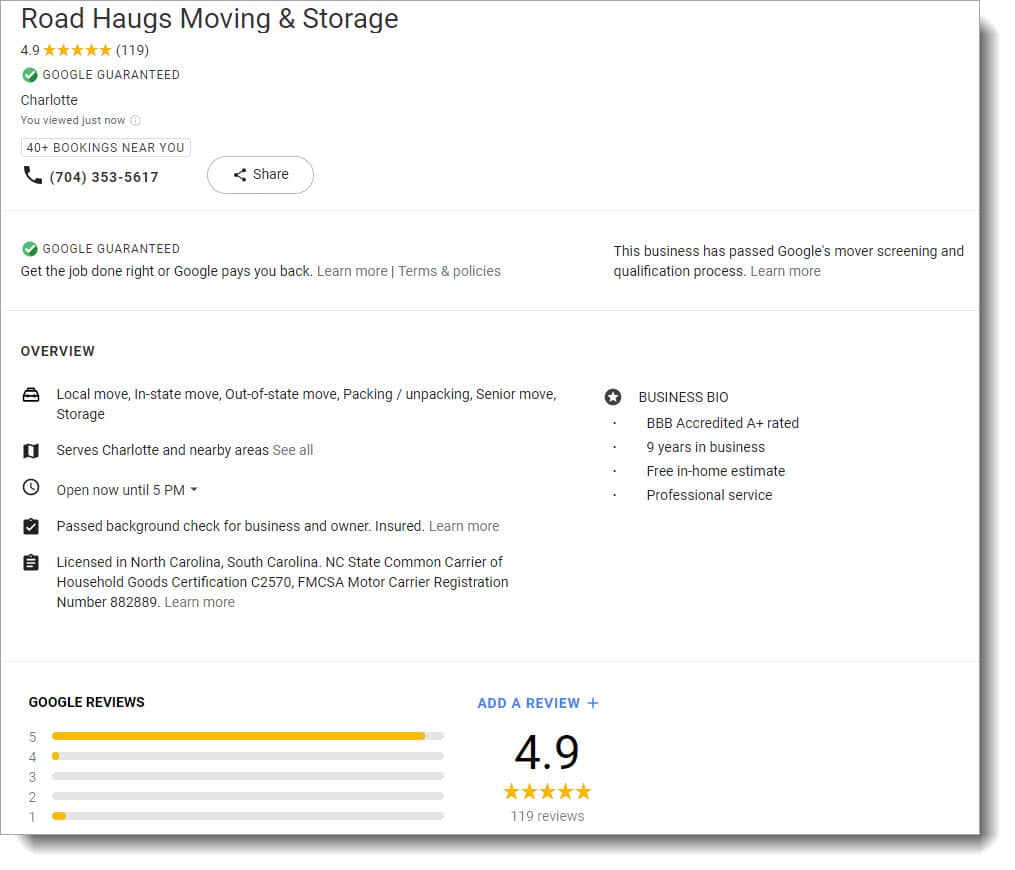Call the number (704) 353-5617

[x=104, y=177]
